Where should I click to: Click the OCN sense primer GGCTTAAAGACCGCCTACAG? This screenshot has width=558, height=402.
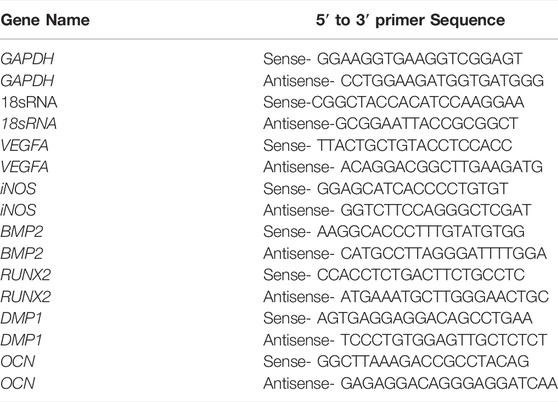tap(423, 361)
